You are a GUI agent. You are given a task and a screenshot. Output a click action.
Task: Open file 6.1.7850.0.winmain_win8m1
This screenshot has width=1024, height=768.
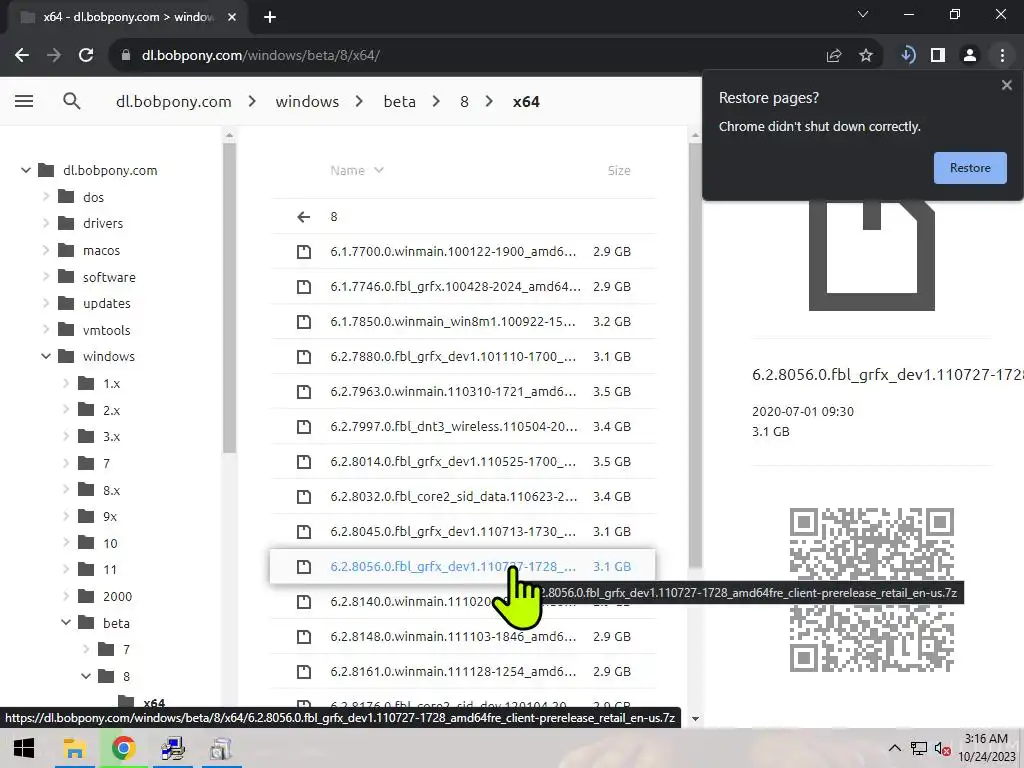(x=462, y=321)
